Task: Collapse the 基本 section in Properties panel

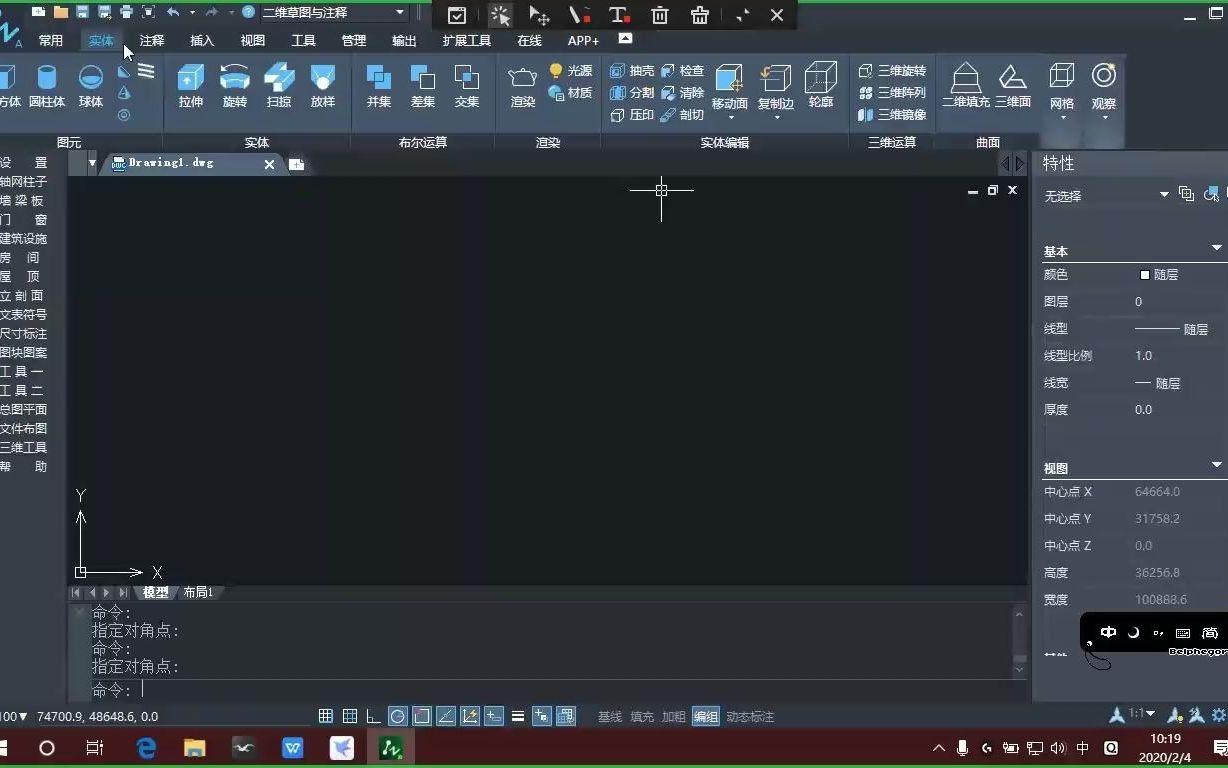Action: pos(1216,247)
